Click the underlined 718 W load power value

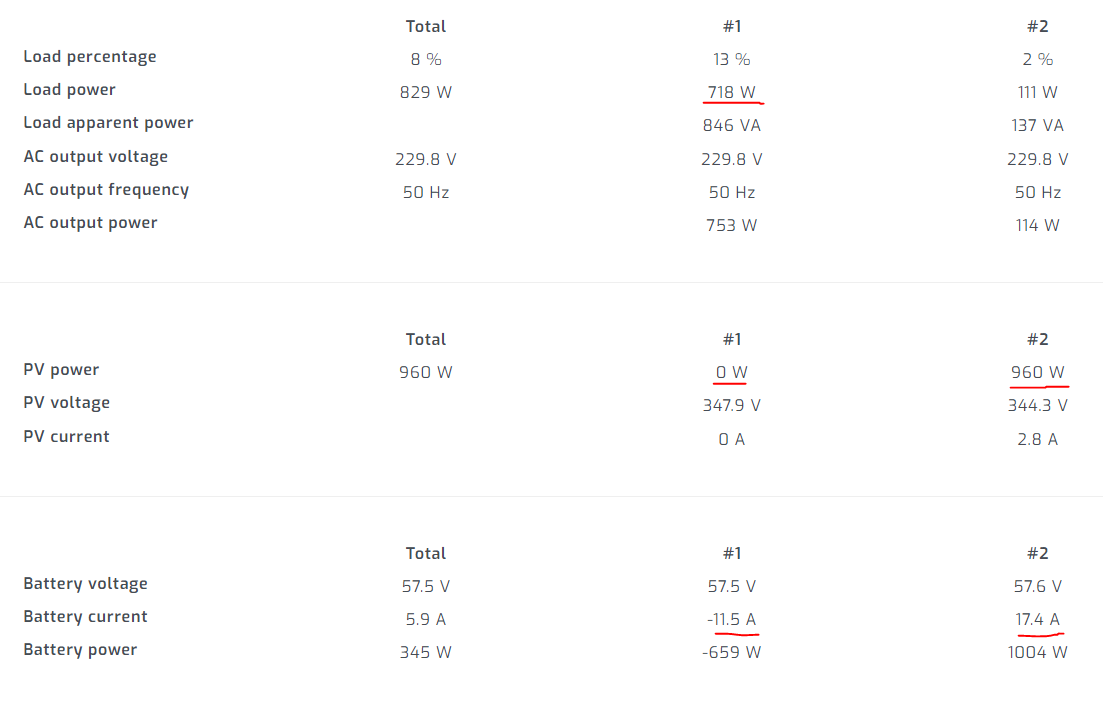click(x=732, y=92)
